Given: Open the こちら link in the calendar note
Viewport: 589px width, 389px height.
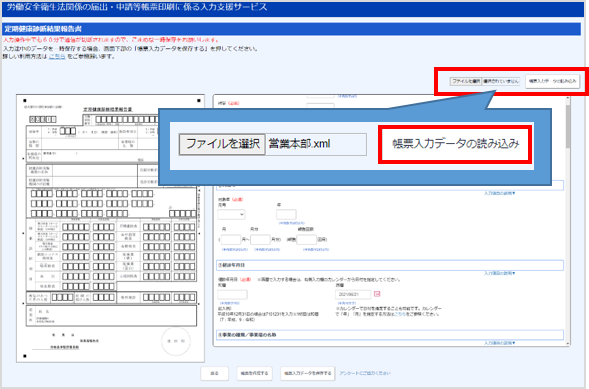Looking at the screenshot, I should coord(400,314).
